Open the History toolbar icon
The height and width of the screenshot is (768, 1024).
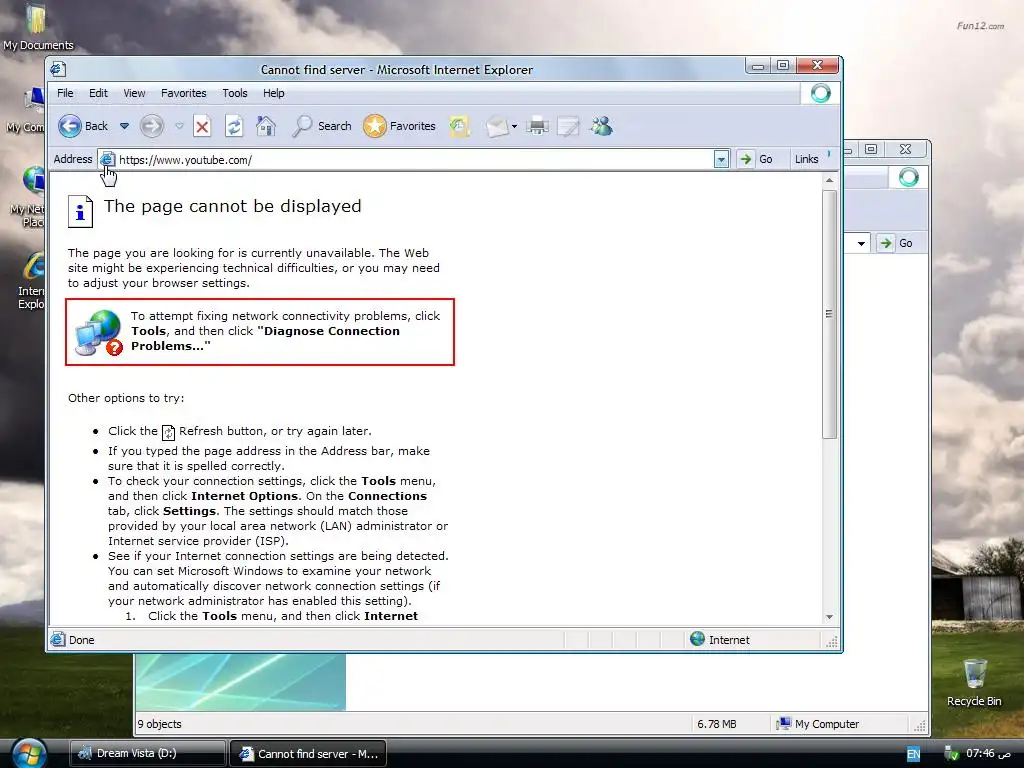459,126
